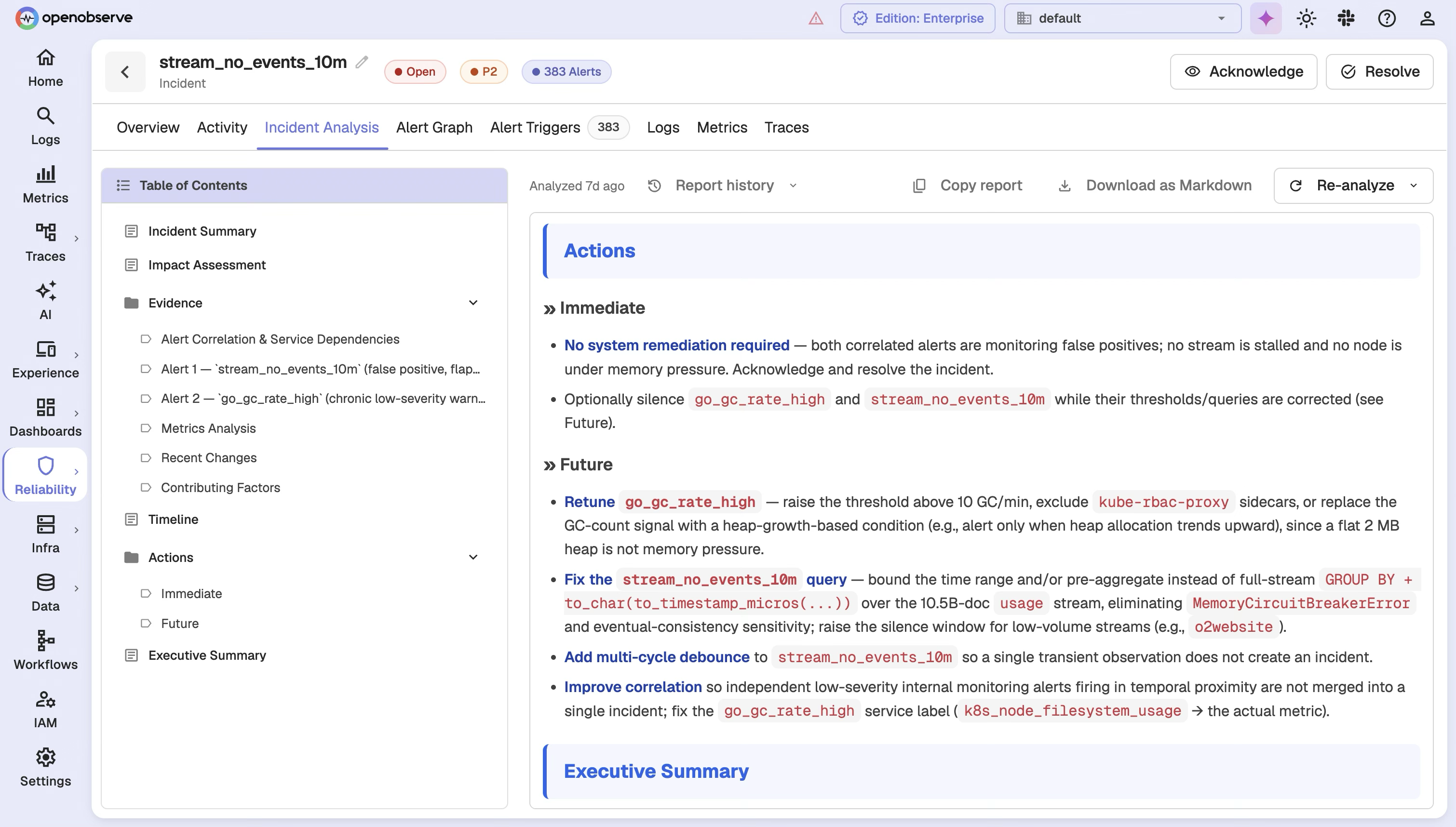Click the 383 Alerts badge
The width and height of the screenshot is (1456, 827).
566,71
